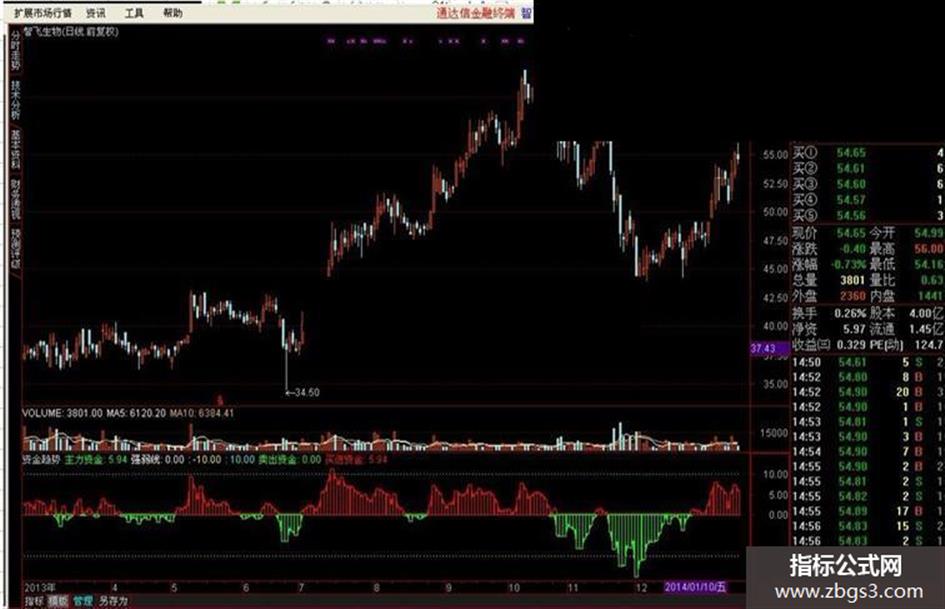The height and width of the screenshot is (609, 945).
Task: Click the 资金趋势 indicator name
Action: pos(41,460)
